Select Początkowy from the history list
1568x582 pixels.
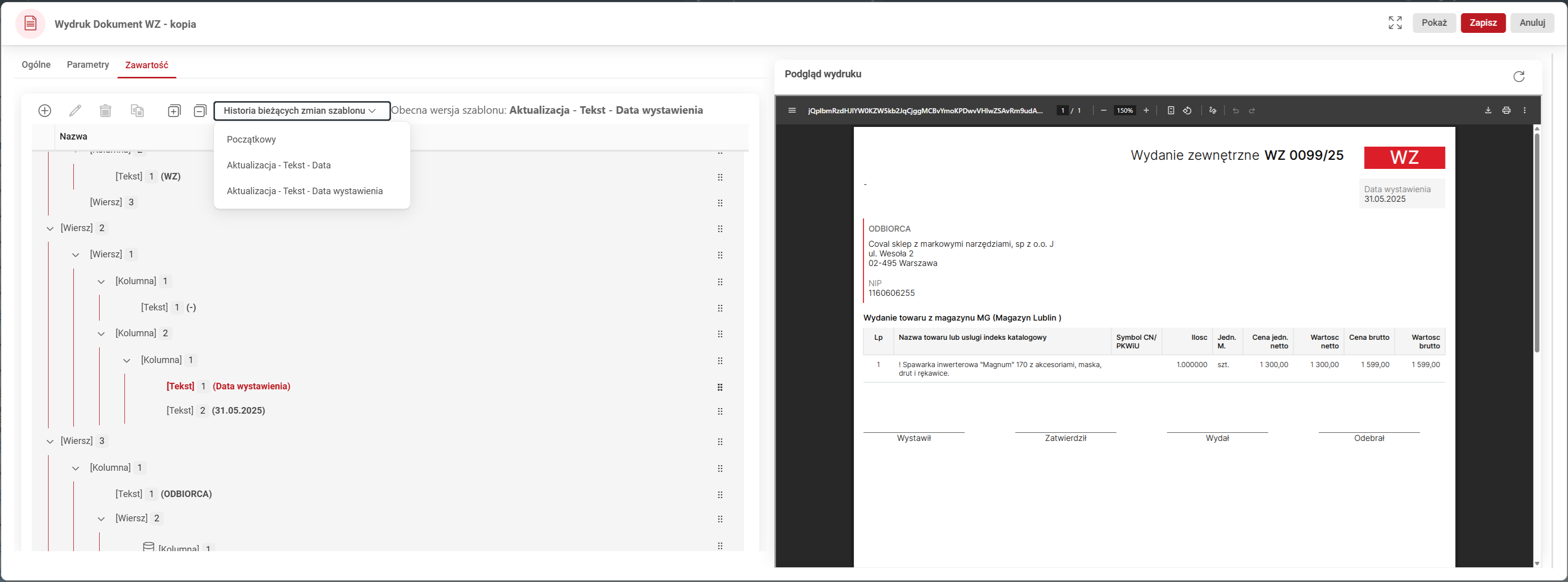251,140
